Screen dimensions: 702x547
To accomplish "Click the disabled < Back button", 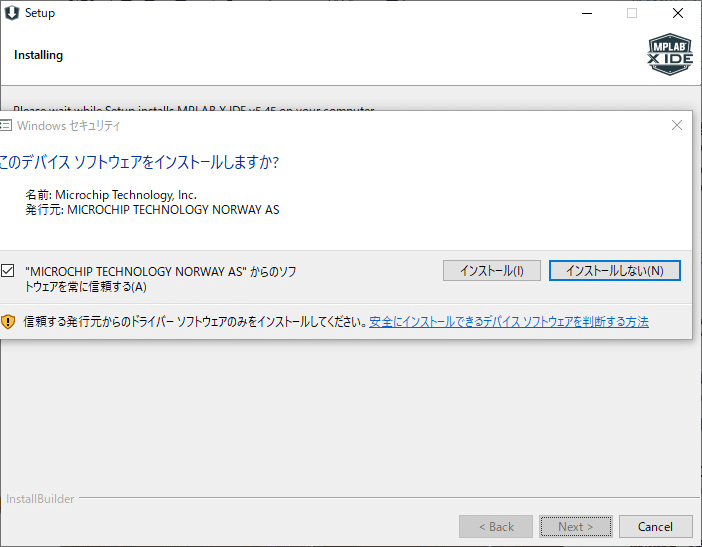I will click(x=496, y=526).
